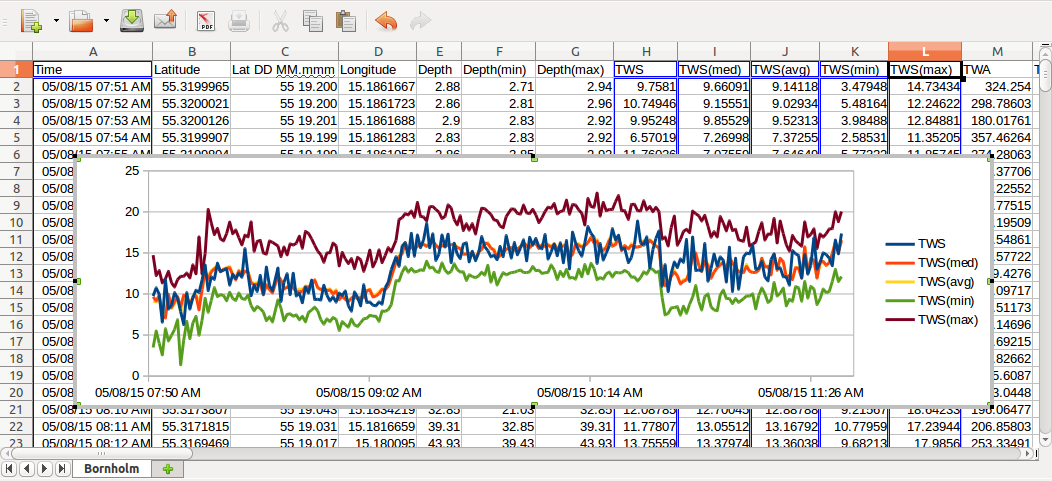
Task: Open the New Document dropdown arrow
Action: pyautogui.click(x=55, y=19)
